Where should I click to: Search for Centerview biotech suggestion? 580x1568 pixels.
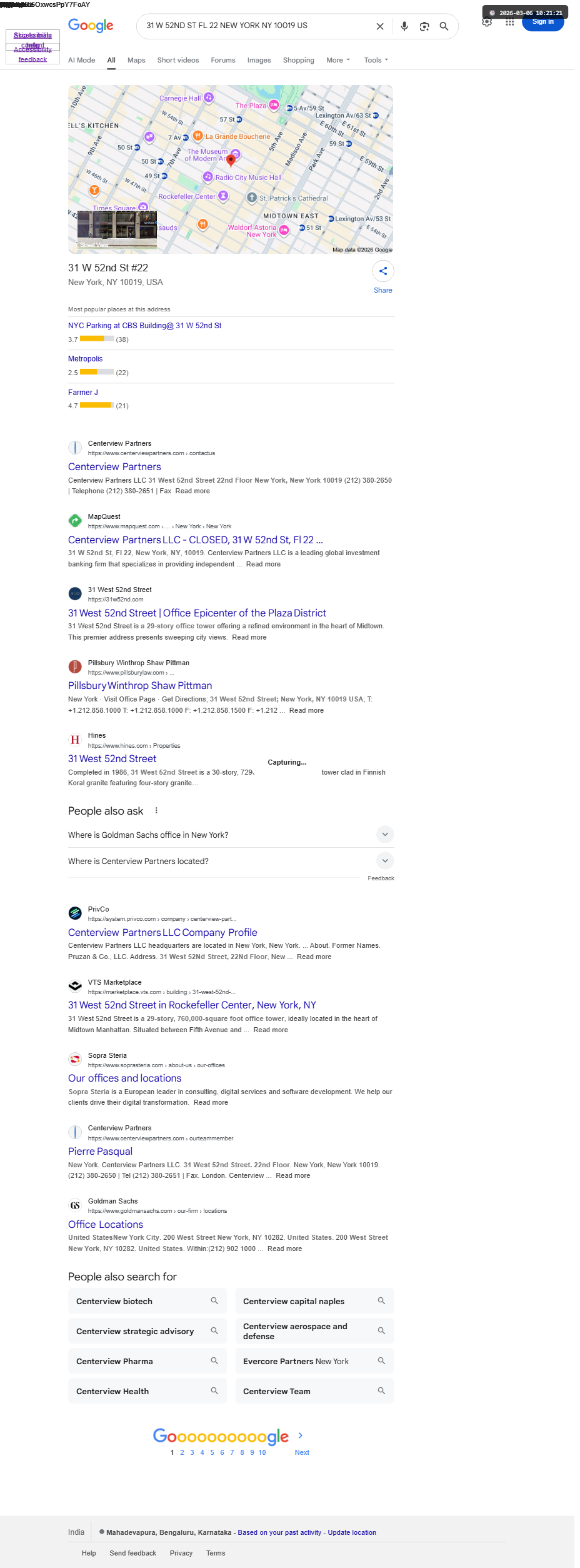pyautogui.click(x=147, y=1301)
